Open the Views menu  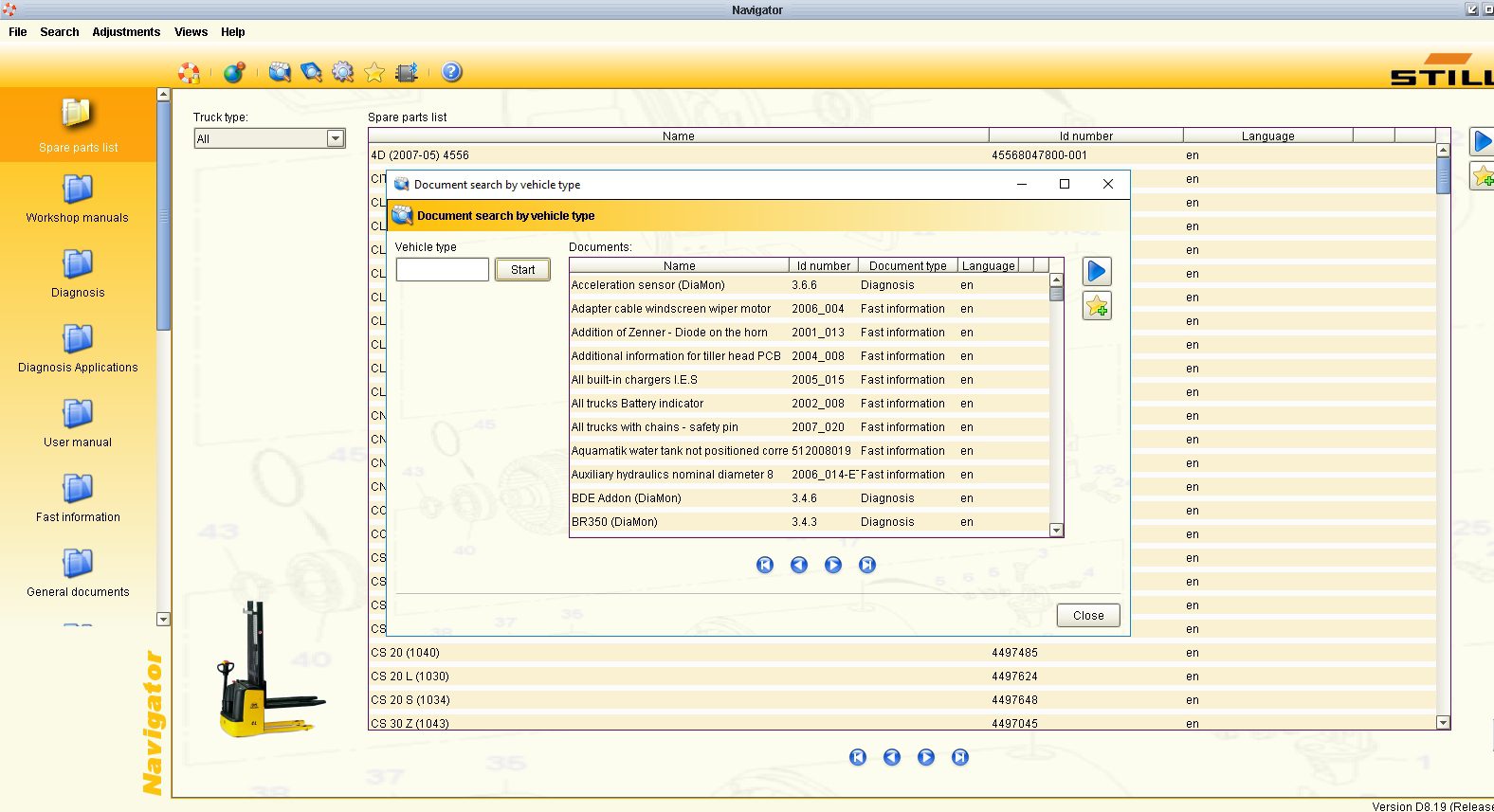[191, 32]
